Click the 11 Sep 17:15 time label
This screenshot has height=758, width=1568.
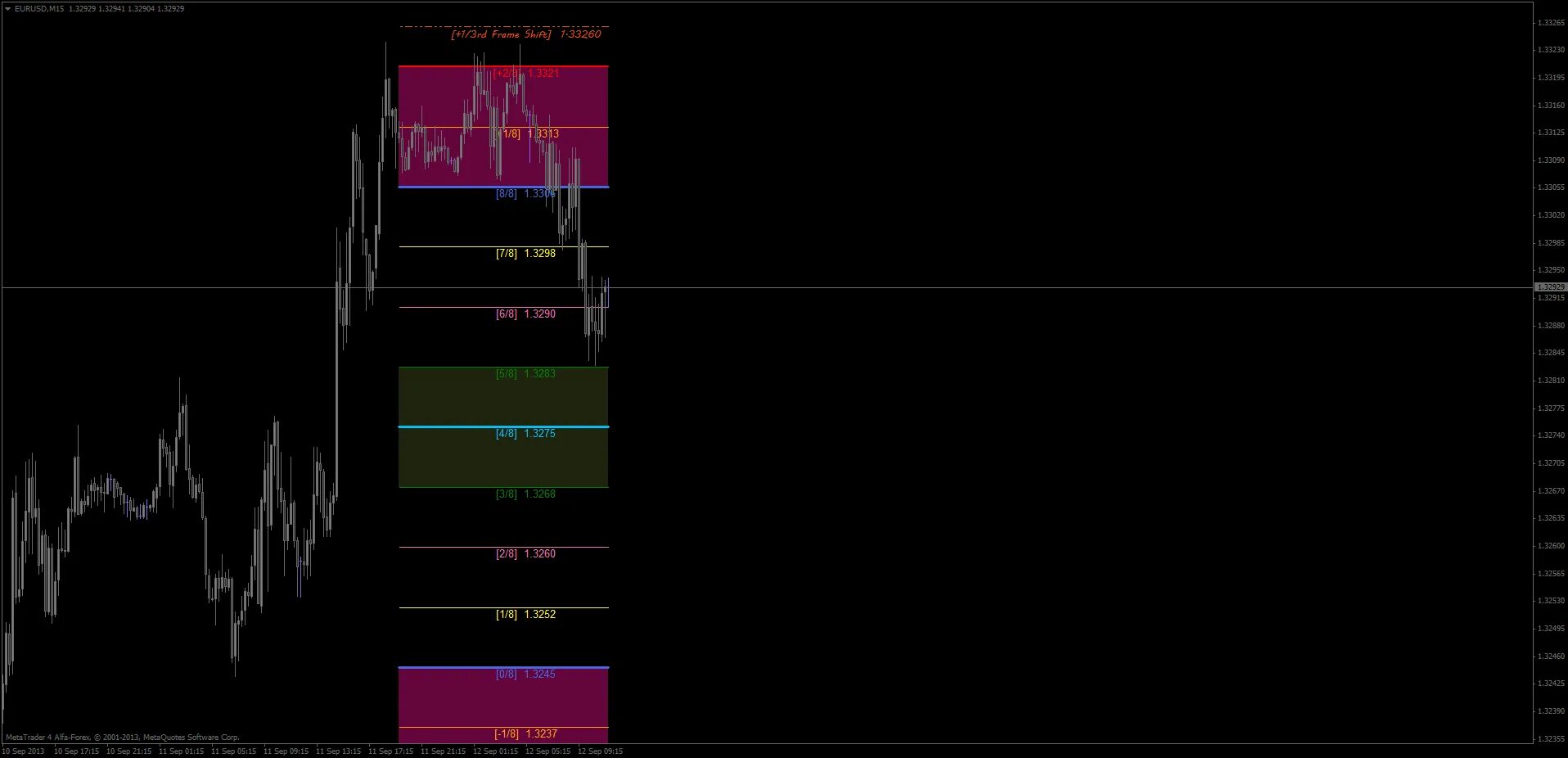click(x=390, y=751)
